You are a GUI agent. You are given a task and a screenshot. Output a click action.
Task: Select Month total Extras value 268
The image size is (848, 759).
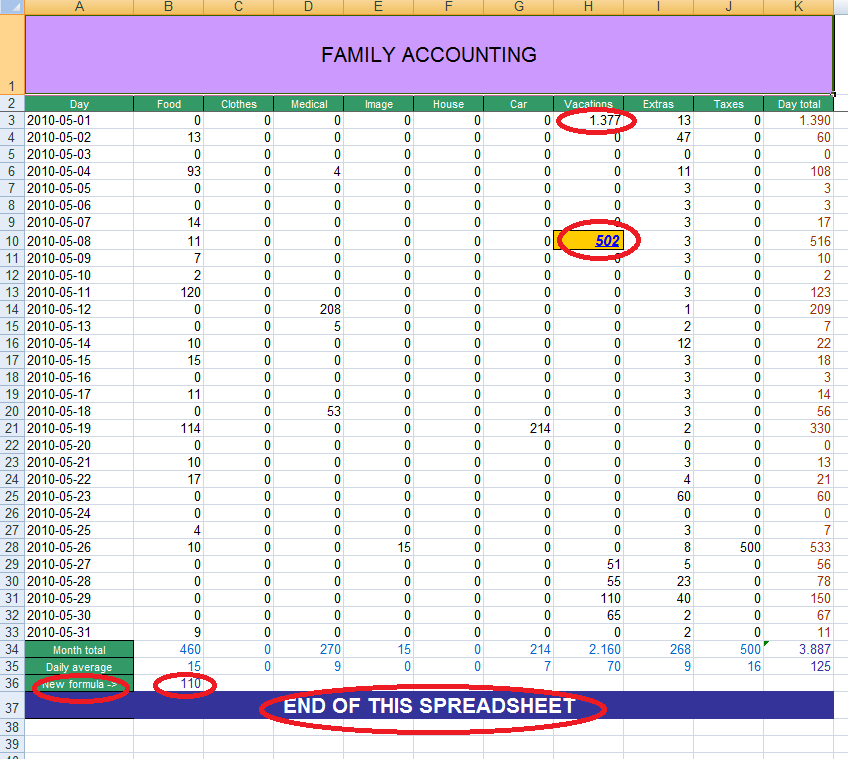658,649
